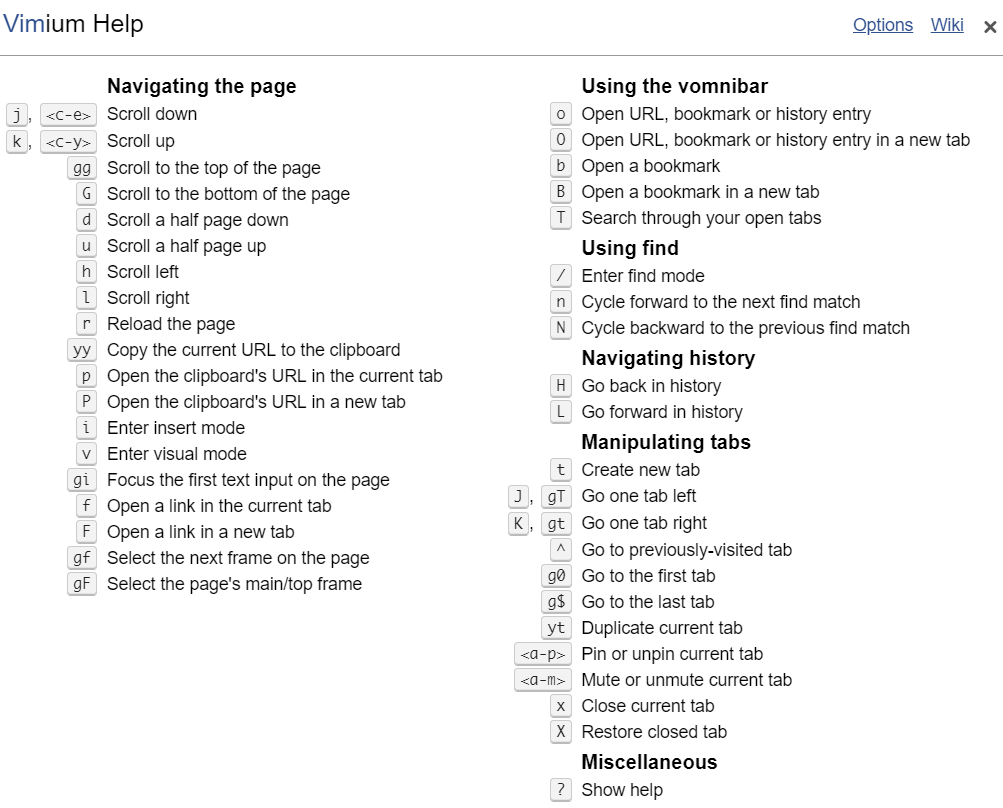Click 'Go back in history' command text
1003x808 pixels.
point(651,386)
